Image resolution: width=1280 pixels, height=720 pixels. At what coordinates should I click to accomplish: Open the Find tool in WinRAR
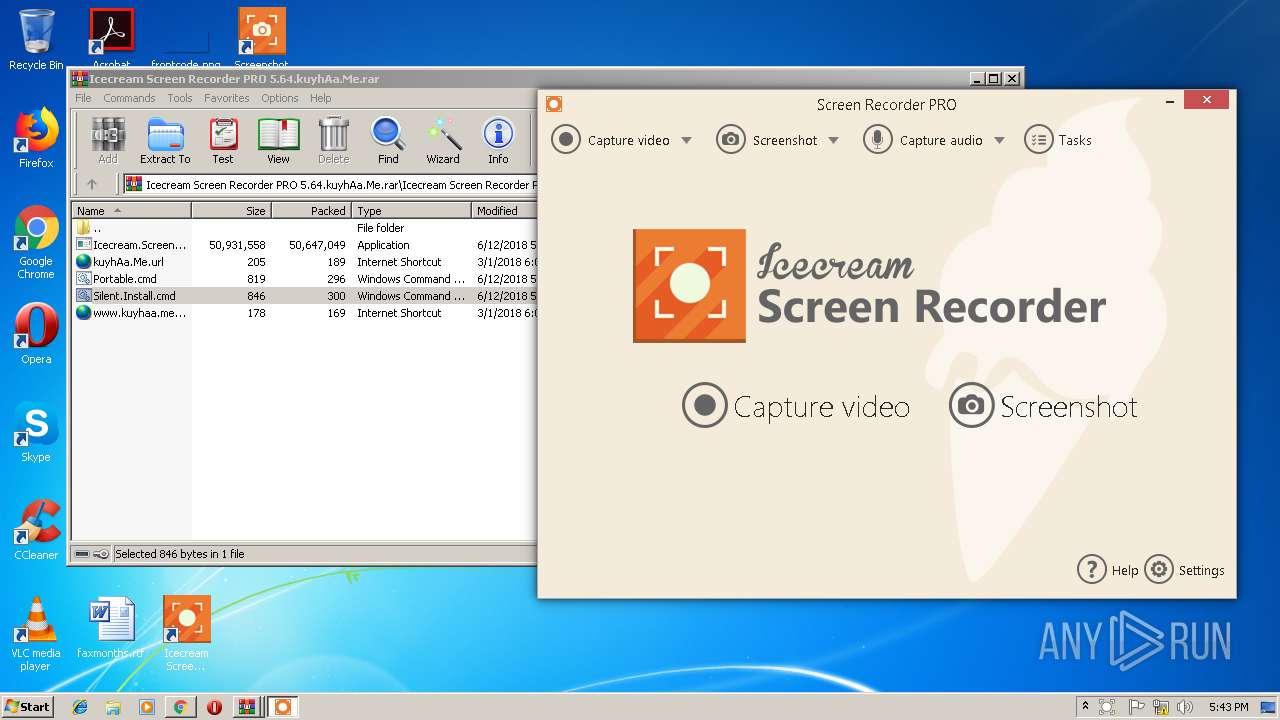(x=388, y=140)
